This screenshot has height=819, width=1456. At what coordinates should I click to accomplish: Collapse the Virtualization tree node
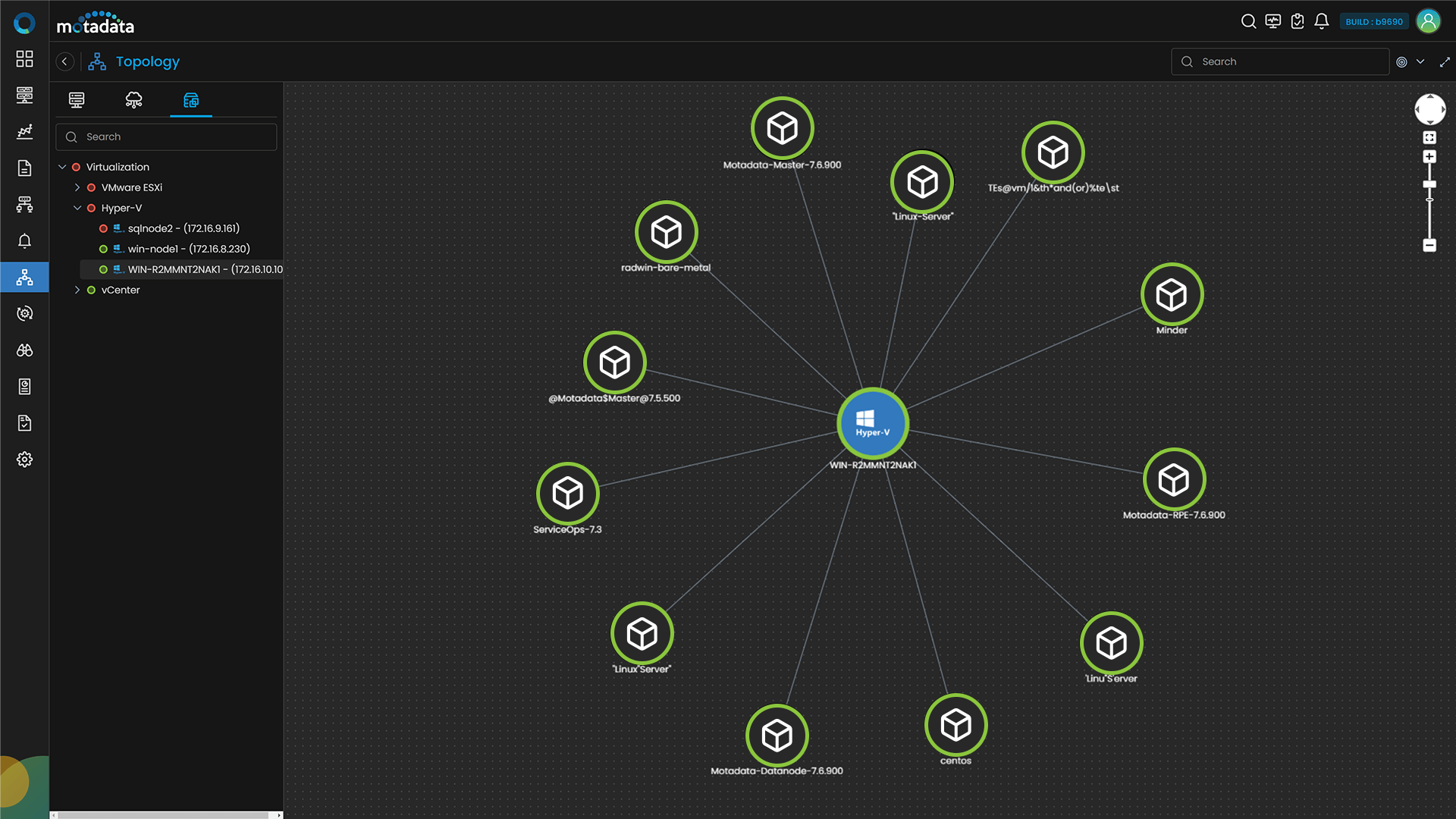click(x=62, y=167)
